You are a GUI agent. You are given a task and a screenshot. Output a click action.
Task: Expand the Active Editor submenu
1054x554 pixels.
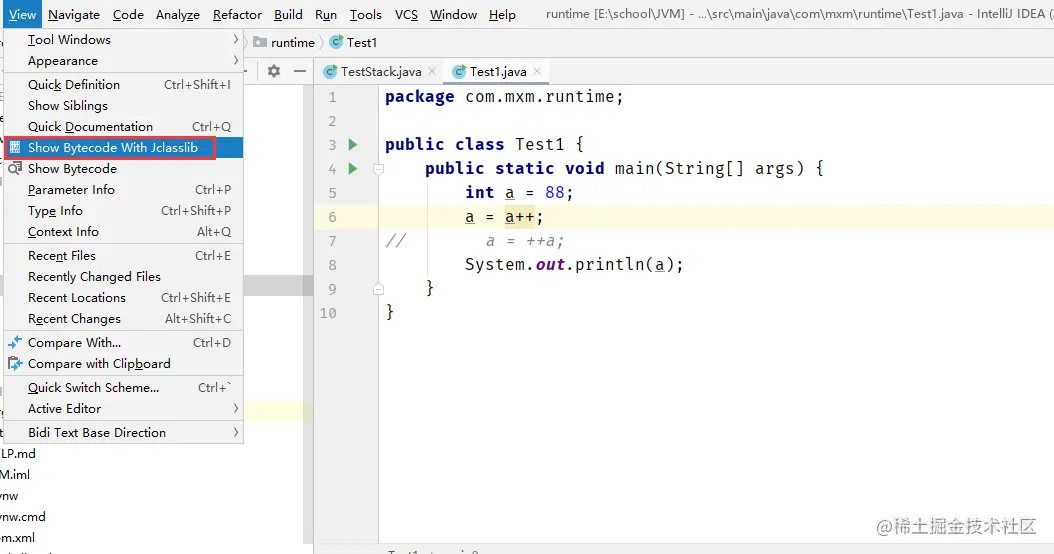point(124,409)
